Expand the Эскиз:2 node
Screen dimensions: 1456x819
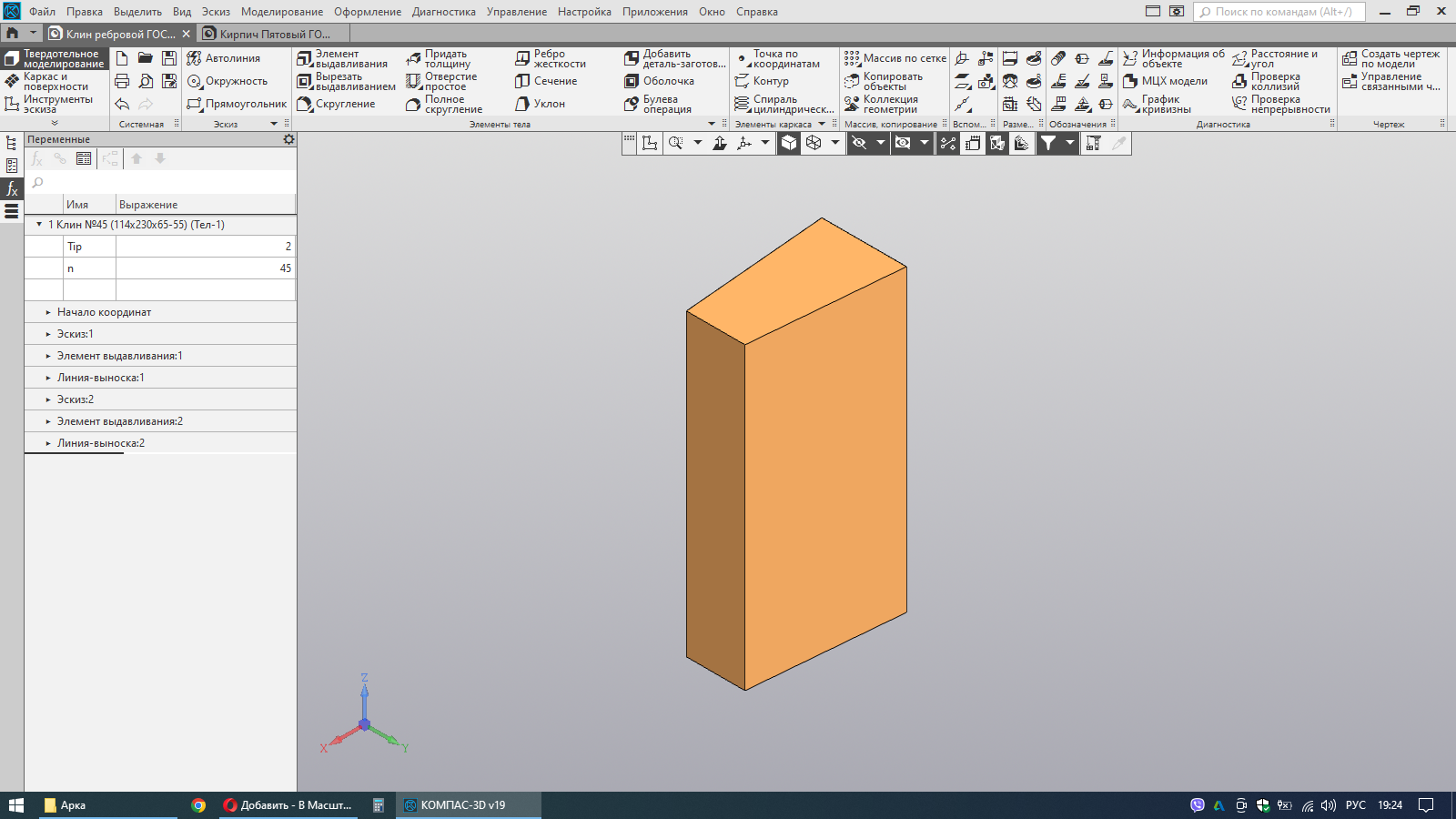tap(48, 399)
